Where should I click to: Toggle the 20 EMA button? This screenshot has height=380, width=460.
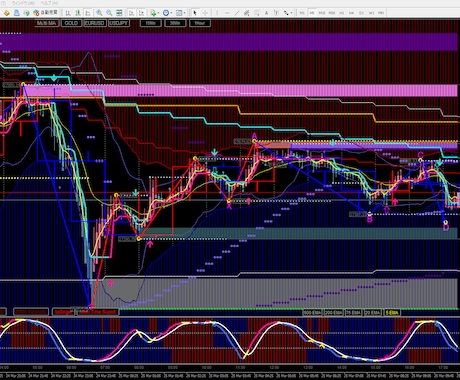coord(372,313)
